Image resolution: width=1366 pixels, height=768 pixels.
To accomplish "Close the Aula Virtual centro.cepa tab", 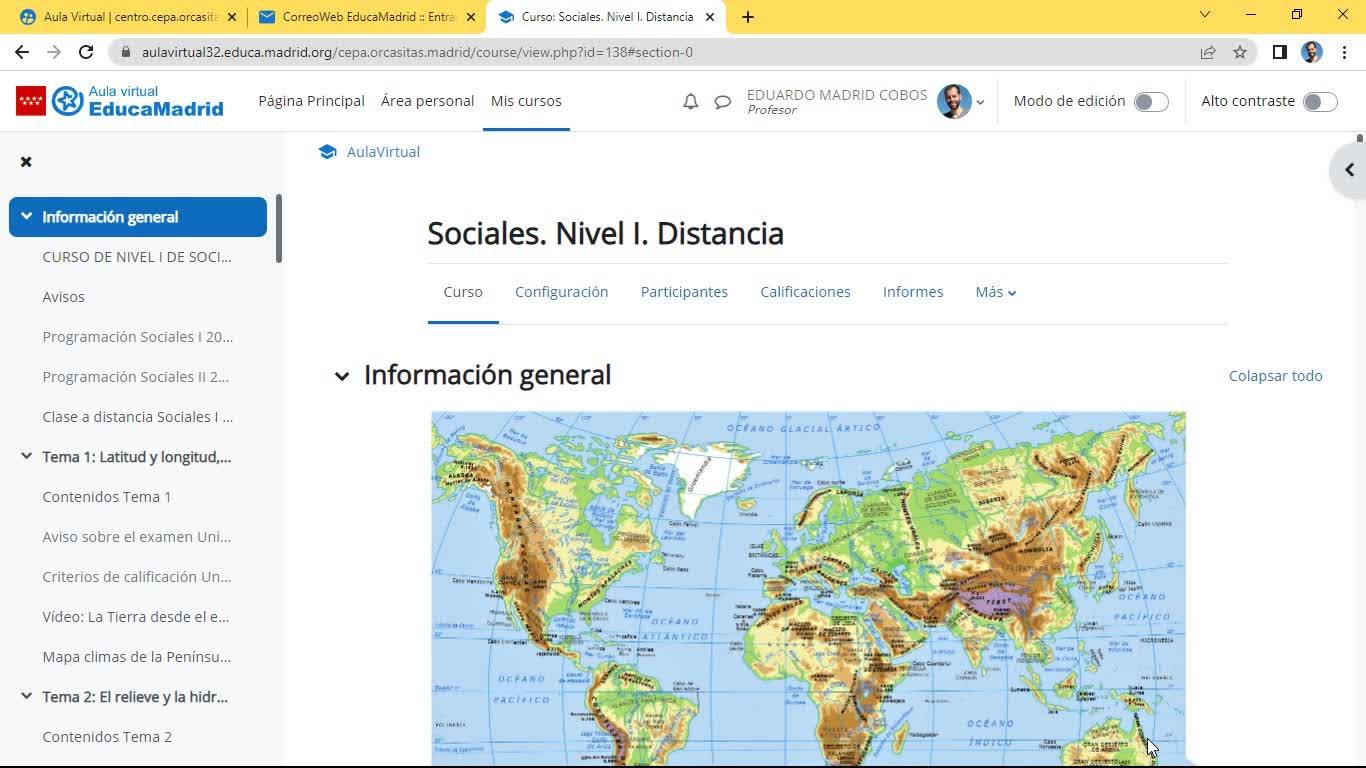I will (232, 17).
